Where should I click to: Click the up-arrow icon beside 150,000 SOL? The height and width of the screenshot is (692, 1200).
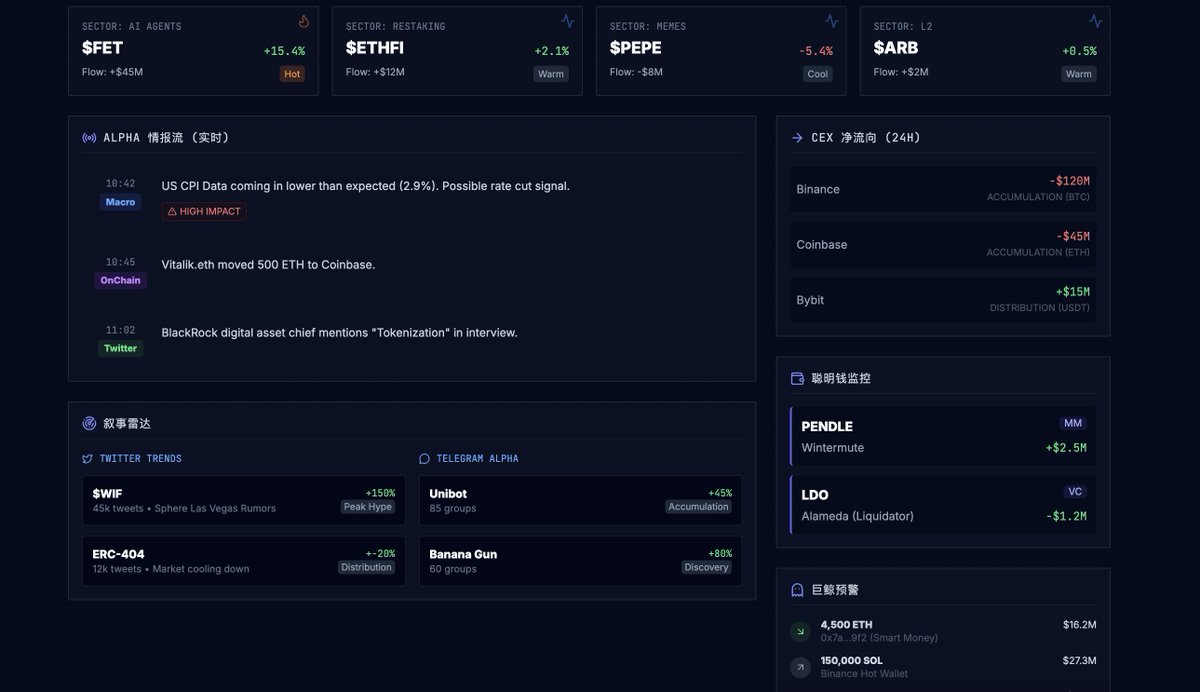(800, 667)
